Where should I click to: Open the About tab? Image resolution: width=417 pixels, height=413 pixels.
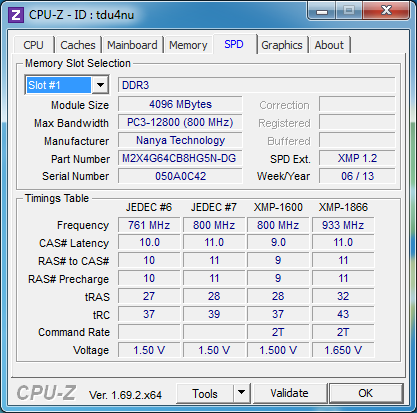[329, 45]
